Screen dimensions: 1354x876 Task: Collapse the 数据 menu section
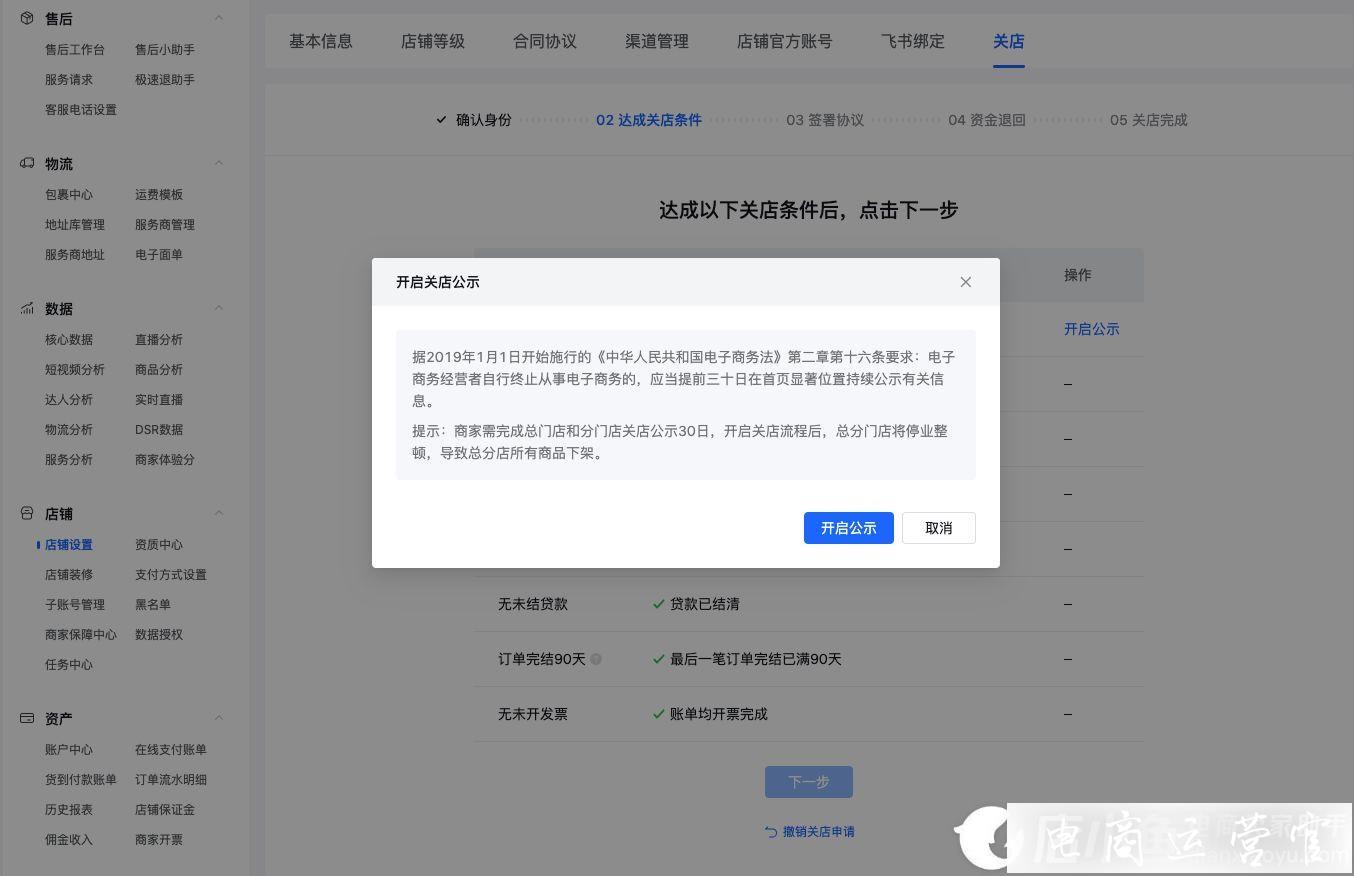pos(219,307)
